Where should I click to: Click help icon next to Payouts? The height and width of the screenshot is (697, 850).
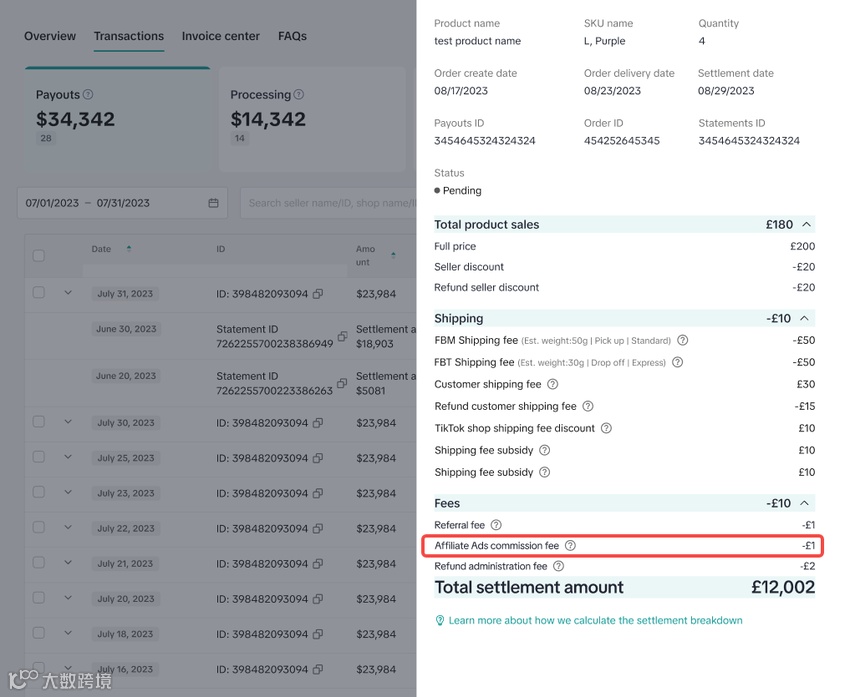coord(88,94)
